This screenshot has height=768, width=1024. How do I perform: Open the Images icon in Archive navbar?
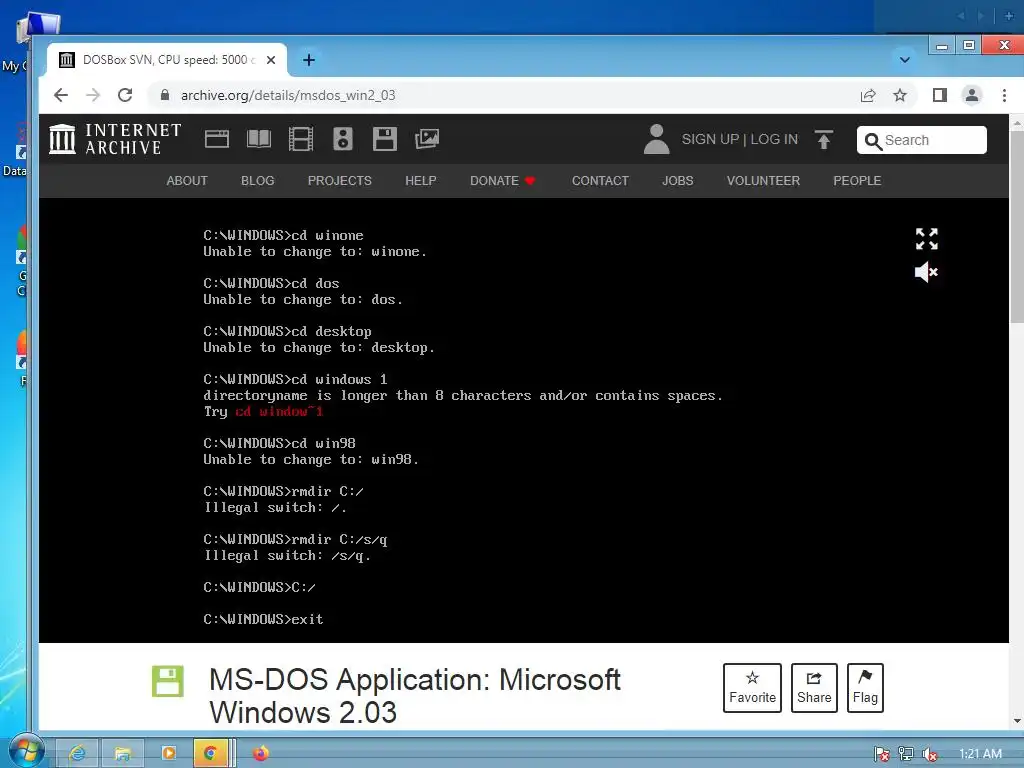[426, 139]
